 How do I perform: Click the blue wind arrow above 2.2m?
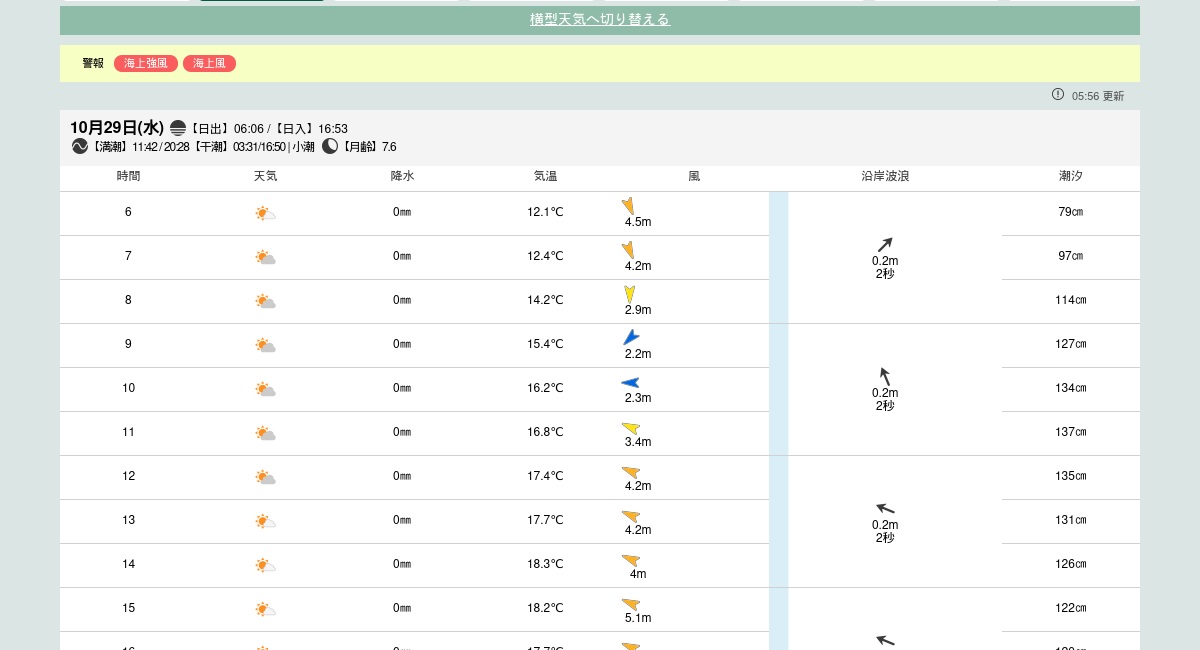pos(631,338)
